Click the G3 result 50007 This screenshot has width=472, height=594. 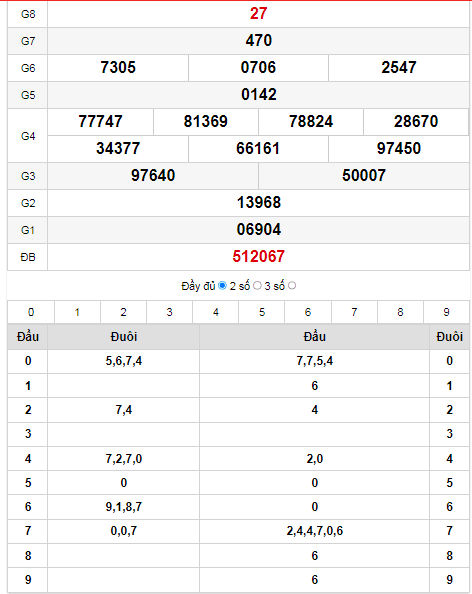[x=364, y=175]
